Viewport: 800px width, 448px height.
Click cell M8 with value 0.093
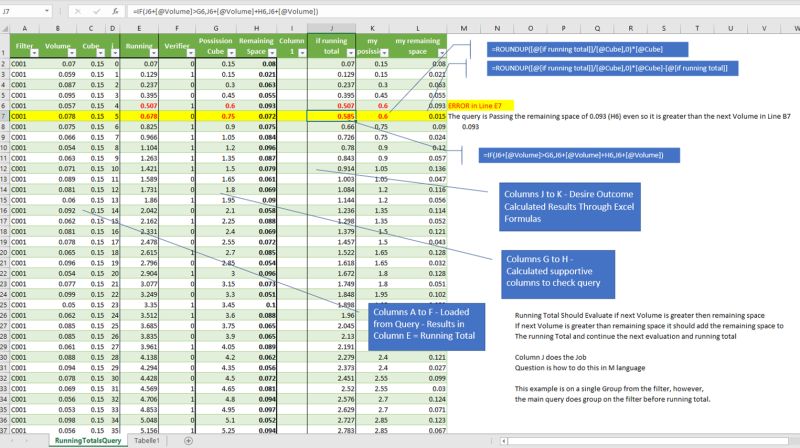click(464, 127)
